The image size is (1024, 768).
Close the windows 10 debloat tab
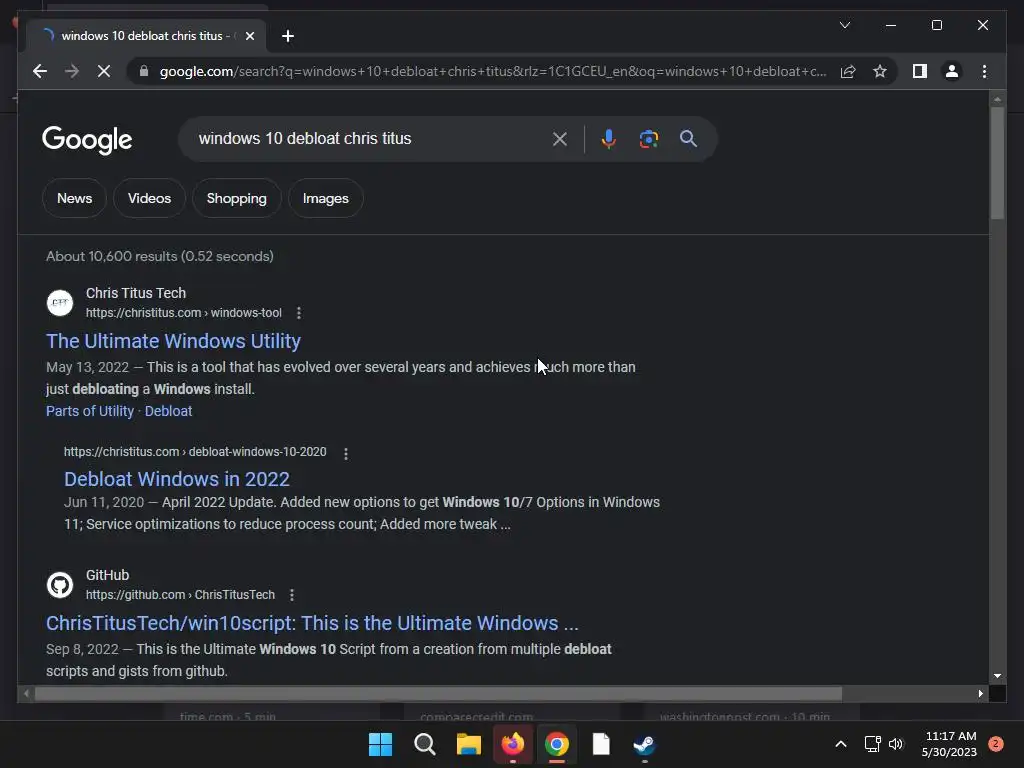249,36
